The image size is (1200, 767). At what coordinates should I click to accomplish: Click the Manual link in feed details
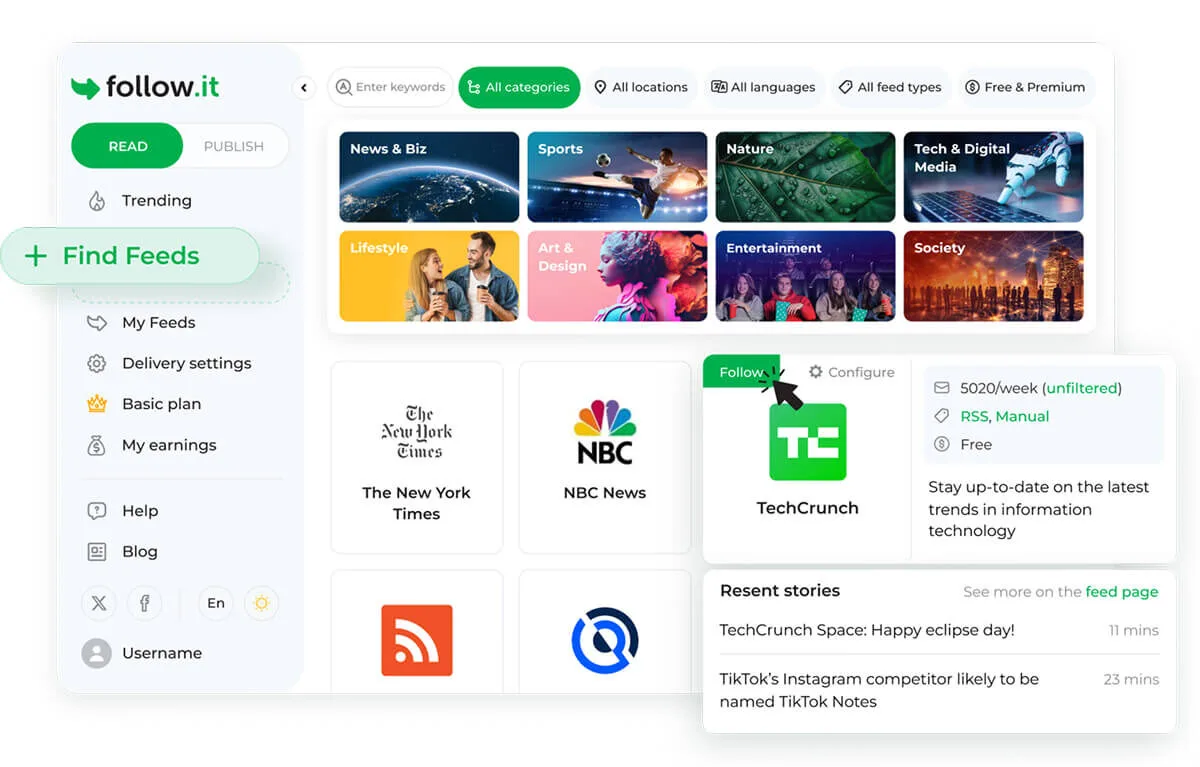tap(1022, 416)
